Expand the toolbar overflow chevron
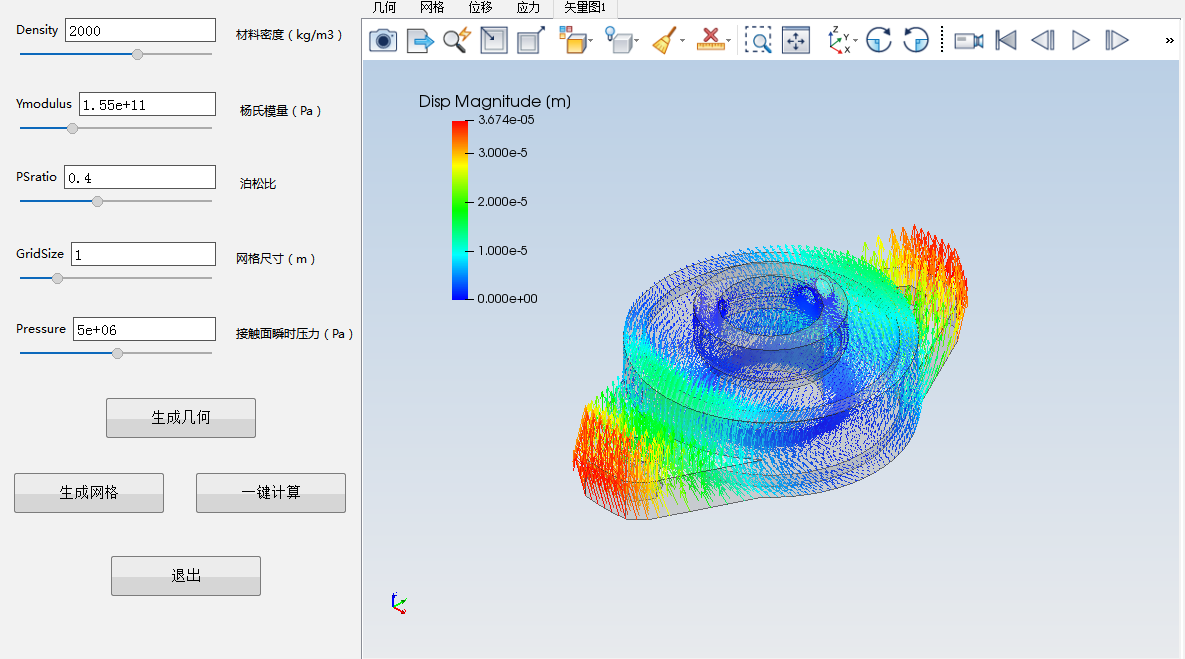This screenshot has height=659, width=1185. [1170, 41]
